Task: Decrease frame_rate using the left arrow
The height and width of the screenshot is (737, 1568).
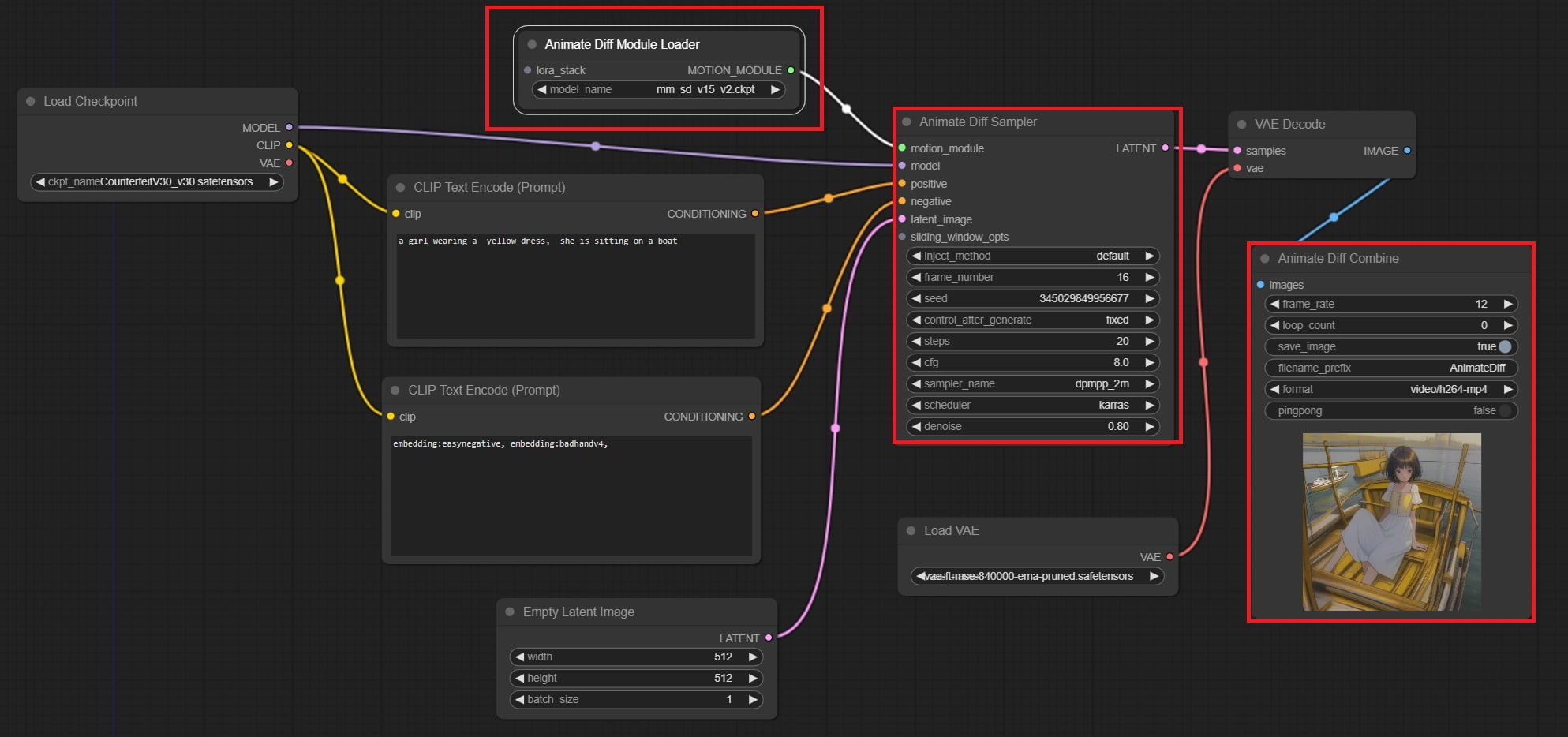Action: (x=1274, y=304)
